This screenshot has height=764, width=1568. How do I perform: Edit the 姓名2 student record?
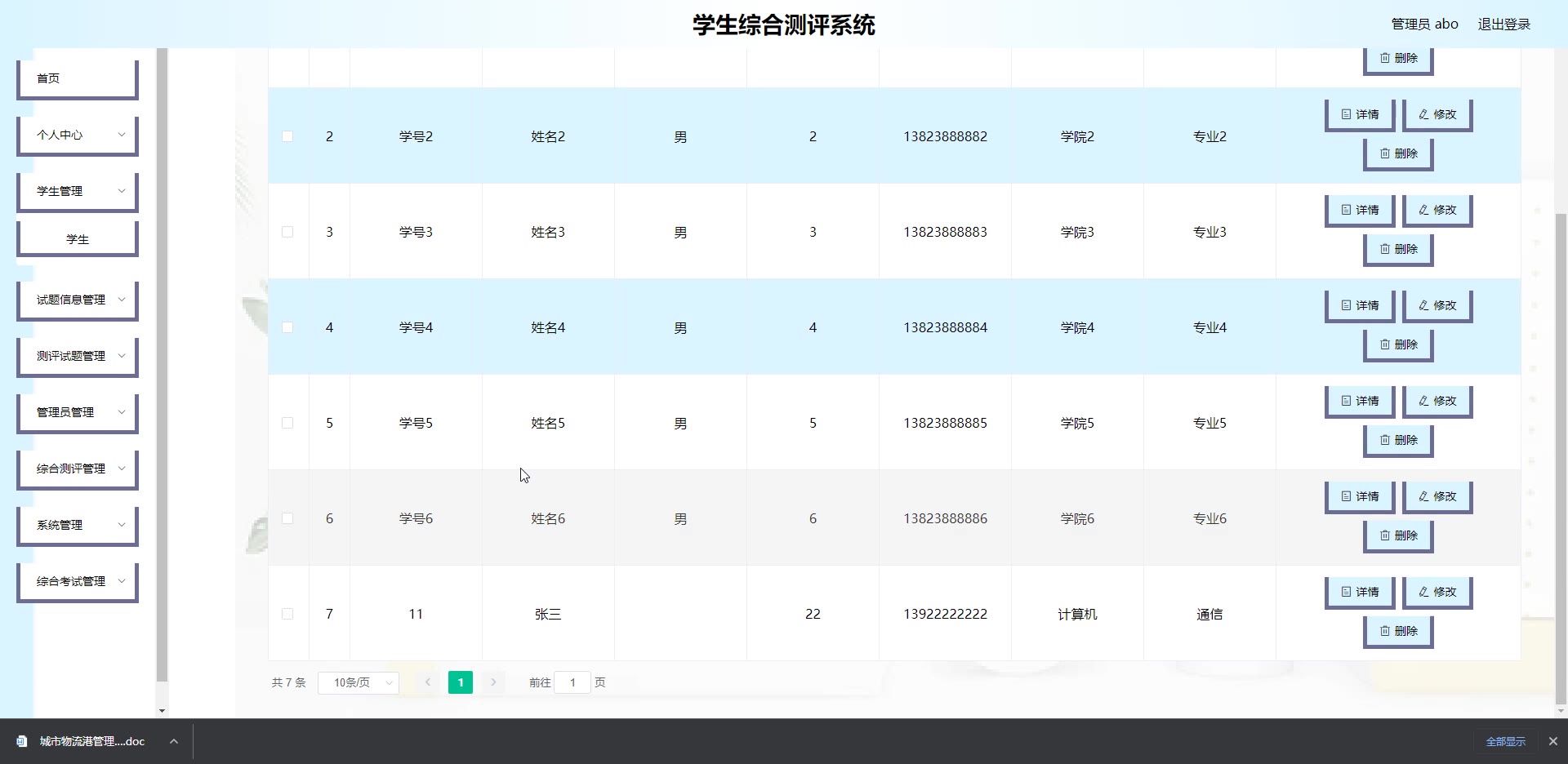pos(1437,115)
